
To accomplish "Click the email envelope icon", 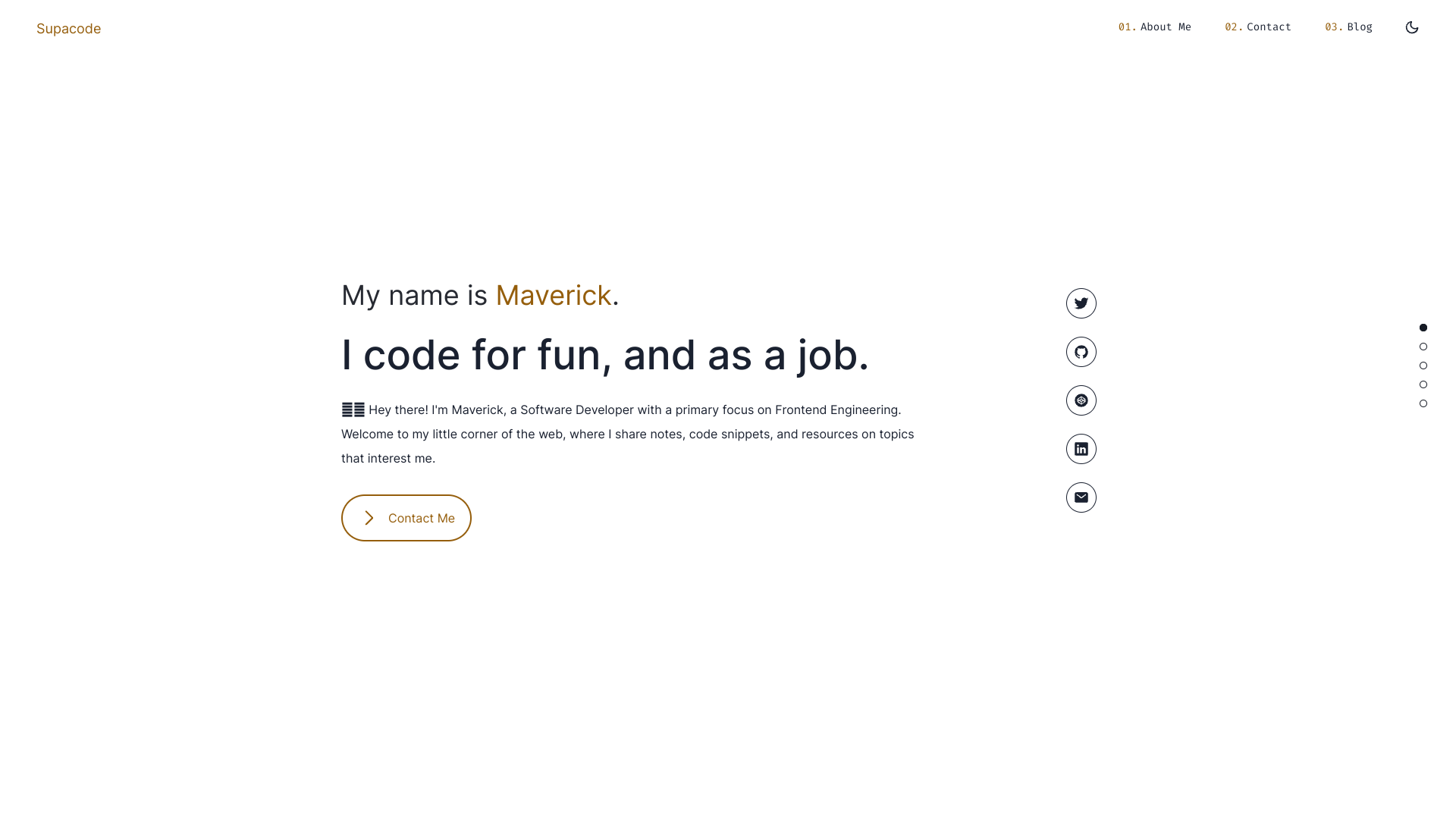I will tap(1081, 497).
